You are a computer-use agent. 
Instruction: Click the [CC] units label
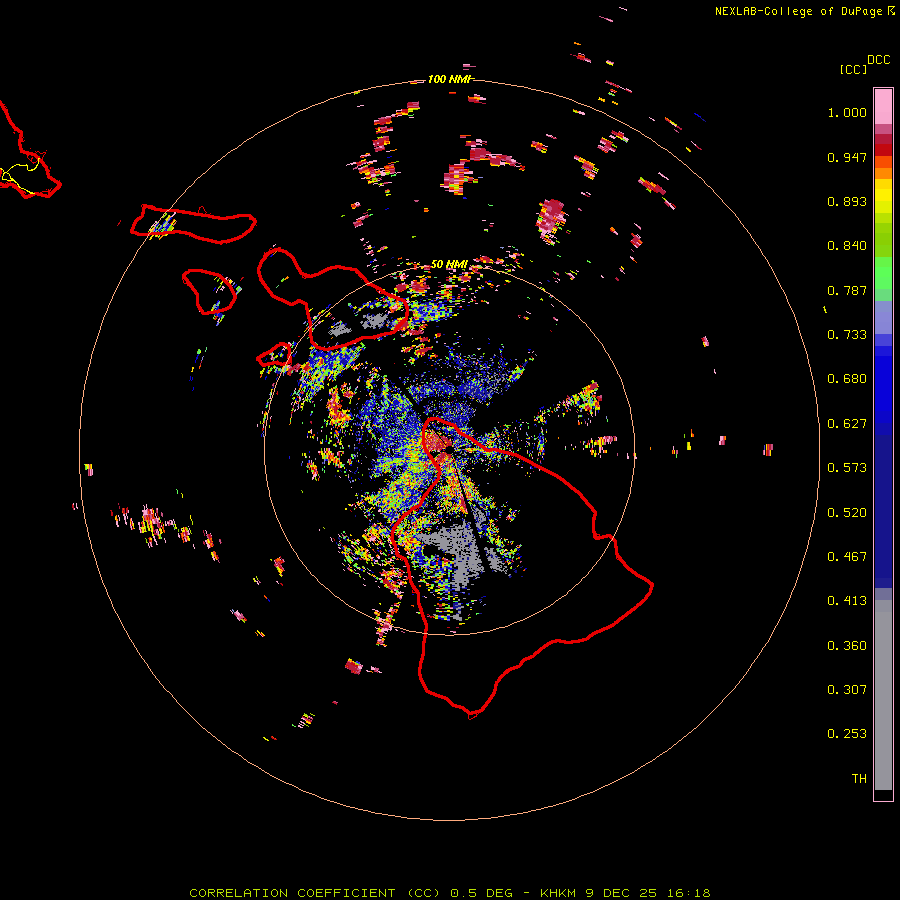(x=853, y=69)
